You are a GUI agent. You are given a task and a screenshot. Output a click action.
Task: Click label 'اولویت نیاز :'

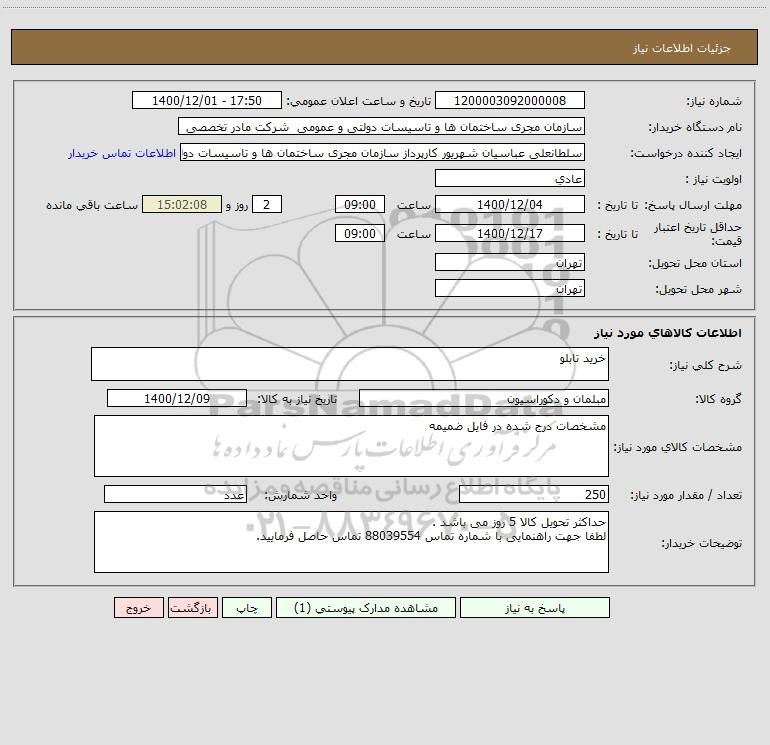pyautogui.click(x=714, y=179)
